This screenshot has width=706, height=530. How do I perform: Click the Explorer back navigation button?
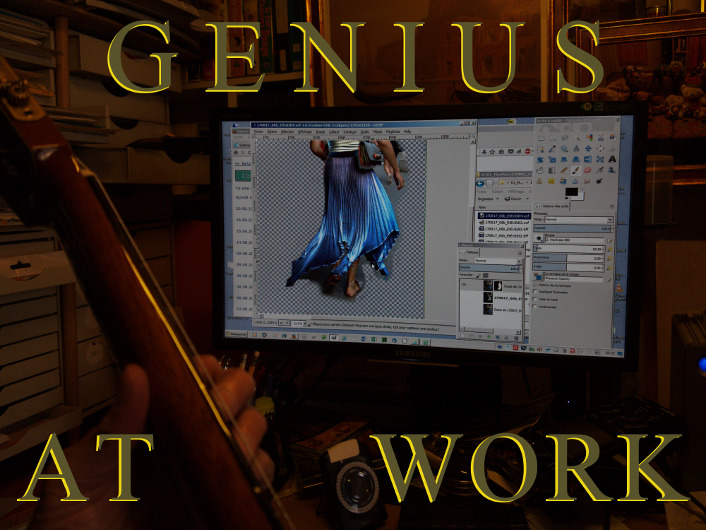[480, 183]
